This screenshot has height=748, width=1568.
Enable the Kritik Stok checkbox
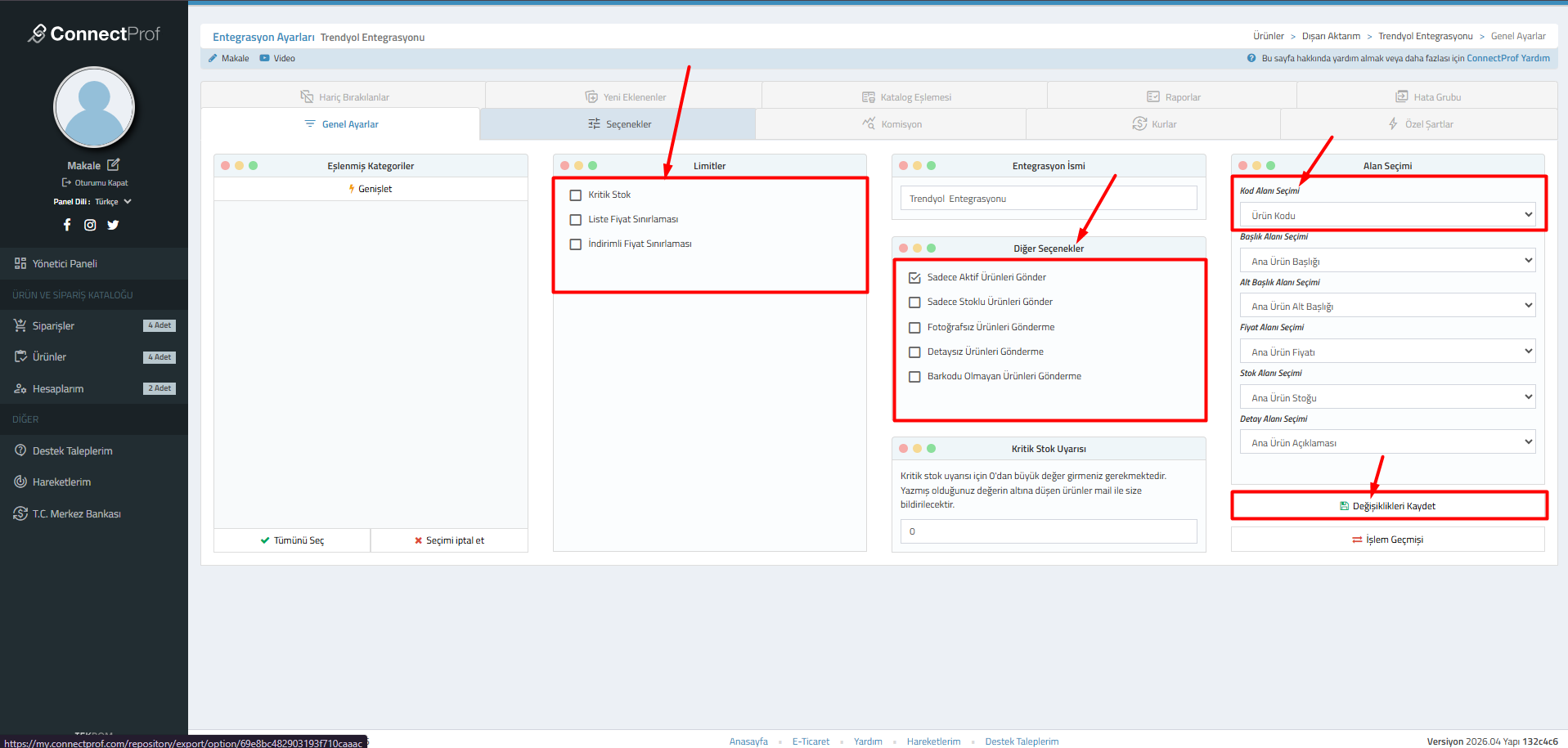(576, 195)
